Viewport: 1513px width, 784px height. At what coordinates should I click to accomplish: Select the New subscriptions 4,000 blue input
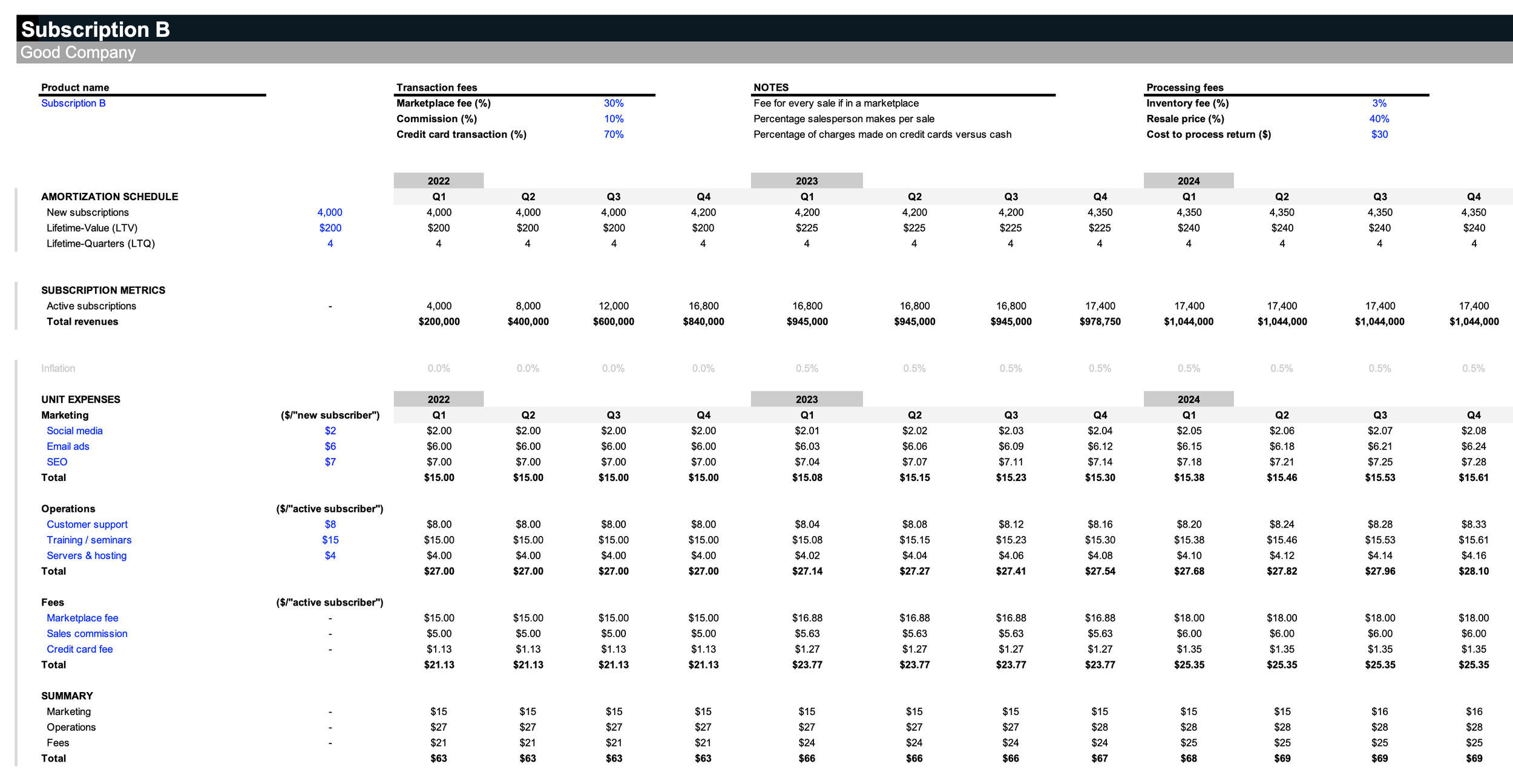point(330,212)
